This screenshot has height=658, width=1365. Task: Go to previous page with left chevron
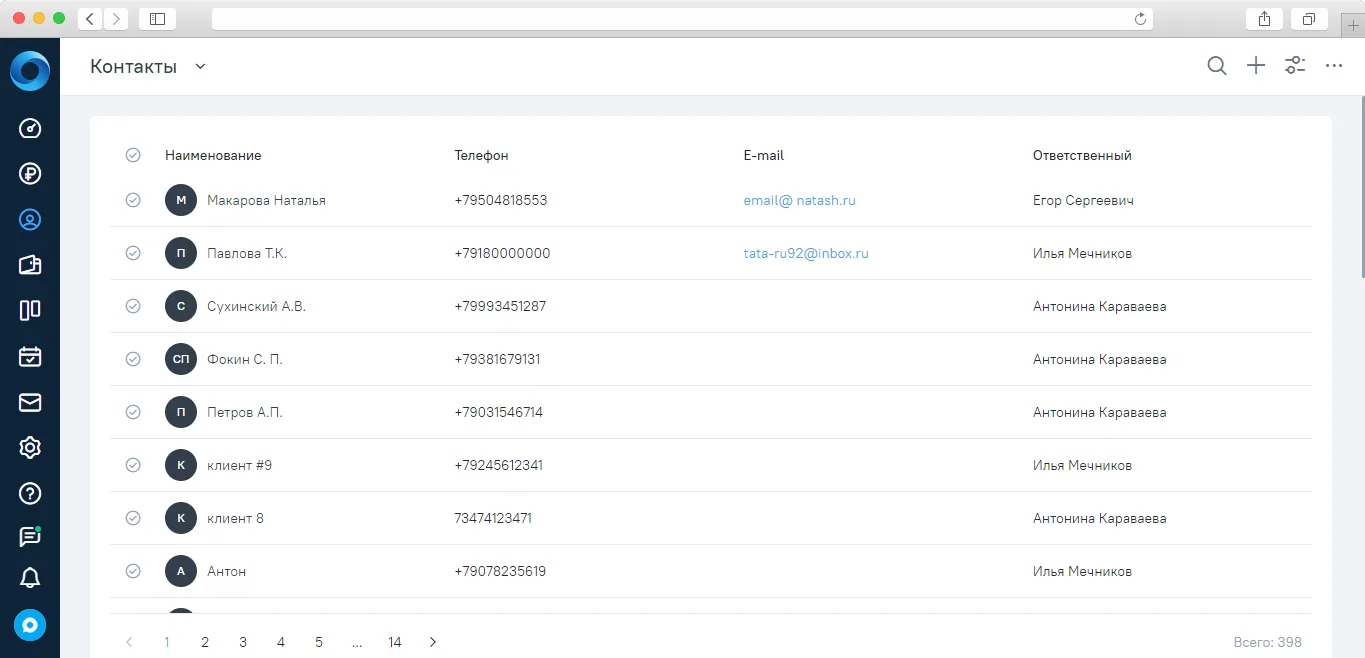(129, 642)
